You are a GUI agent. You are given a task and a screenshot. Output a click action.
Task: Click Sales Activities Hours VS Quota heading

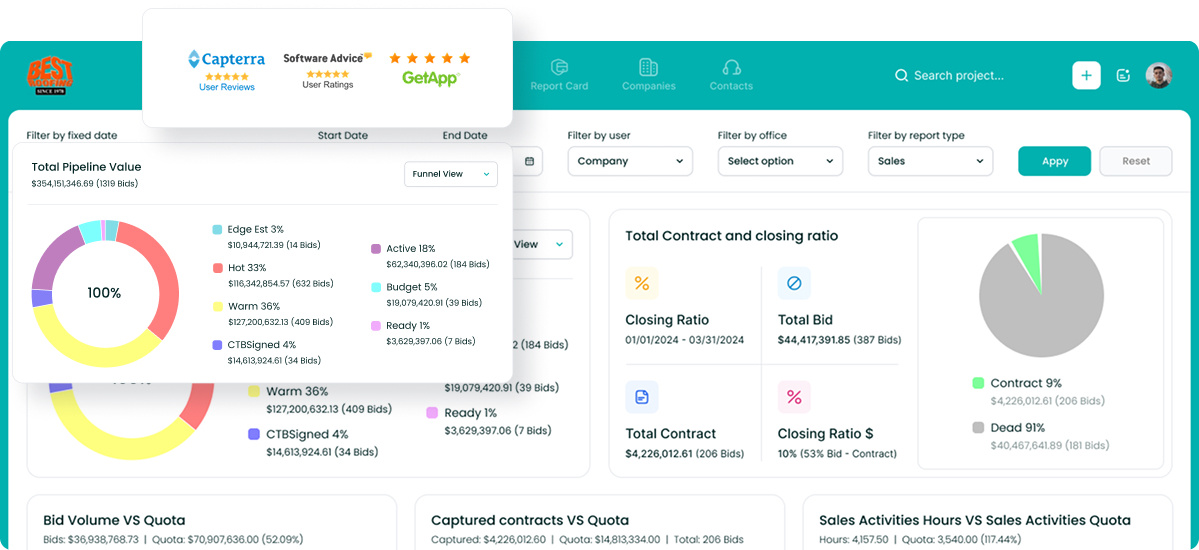coord(974,520)
